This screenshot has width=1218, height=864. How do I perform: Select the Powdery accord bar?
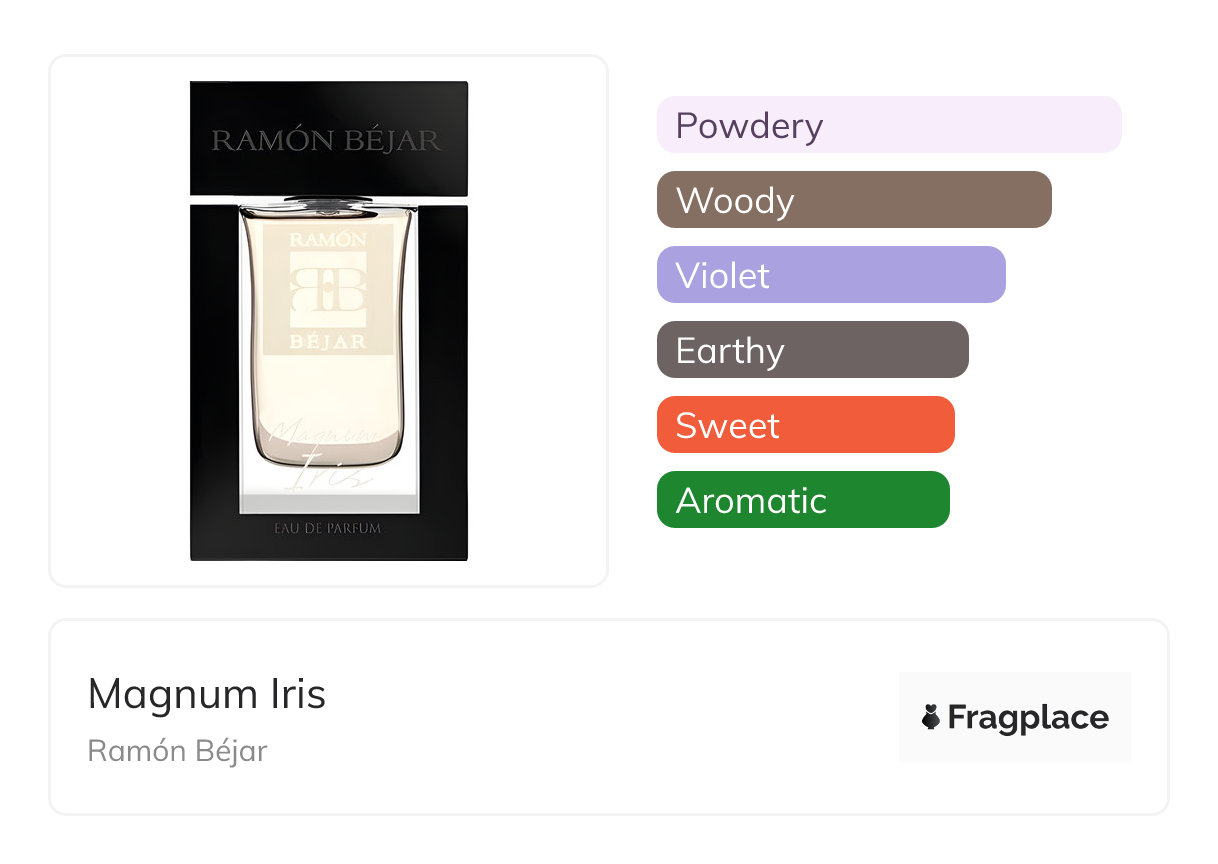point(888,125)
